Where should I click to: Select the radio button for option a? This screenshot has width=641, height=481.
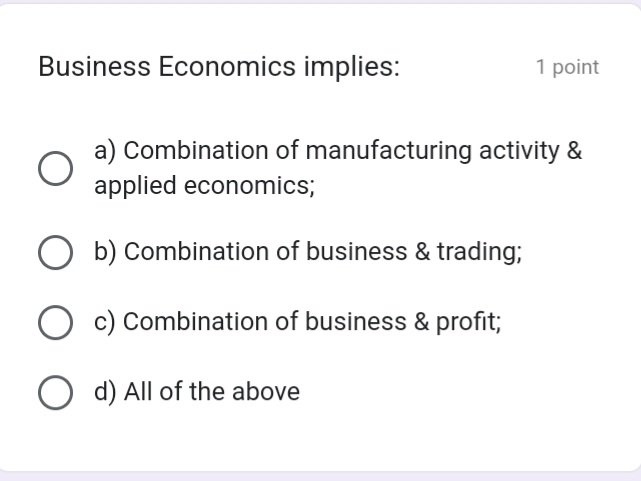(55, 168)
